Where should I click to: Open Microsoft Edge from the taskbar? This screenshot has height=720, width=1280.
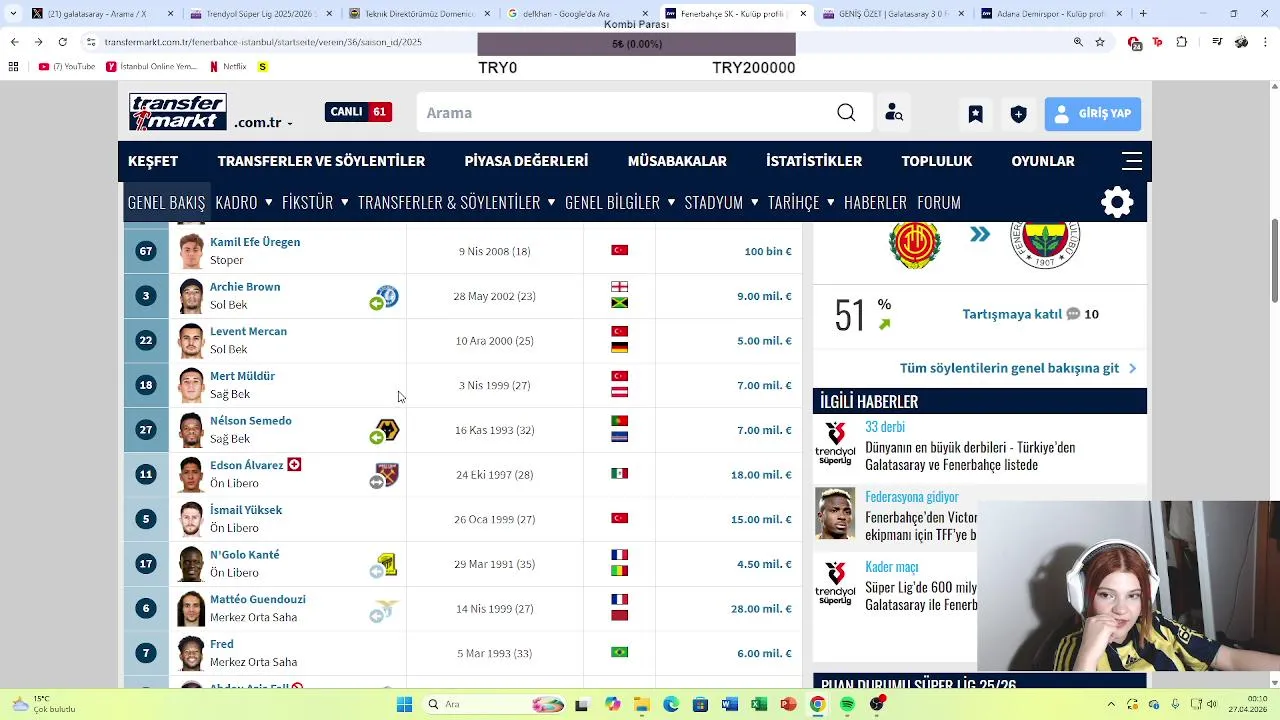[670, 704]
